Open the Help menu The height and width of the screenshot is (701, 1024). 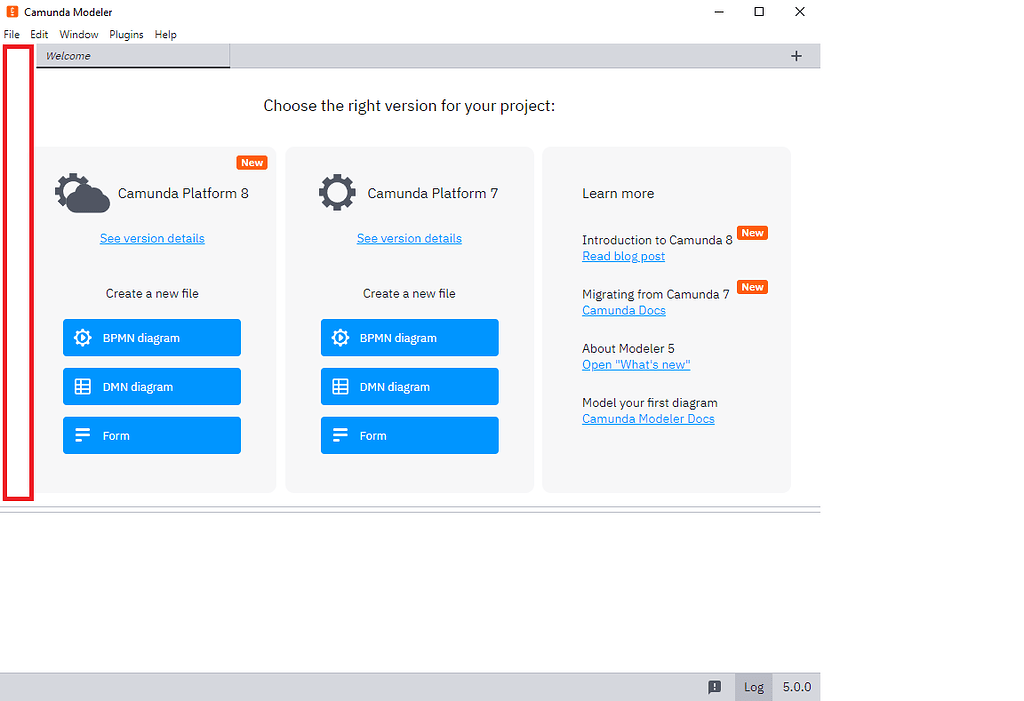(x=165, y=35)
